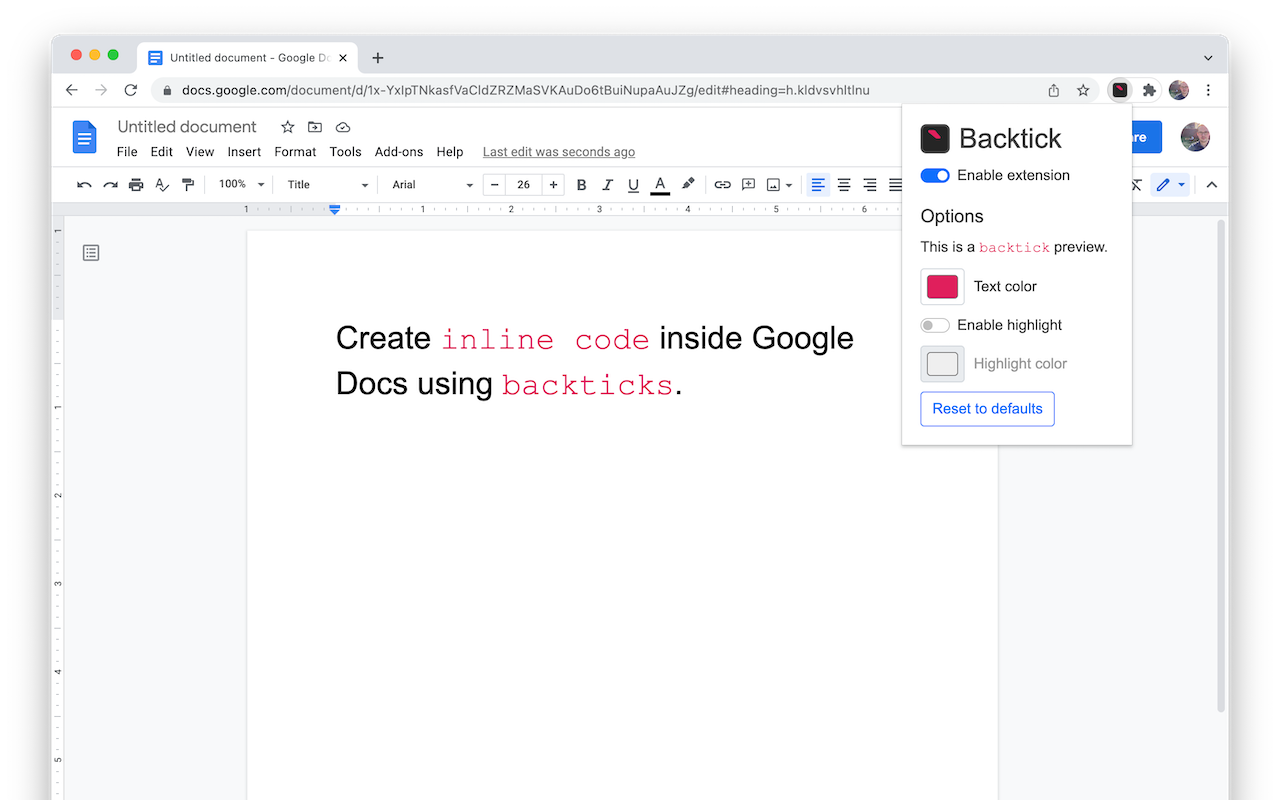The image size is (1280, 800).
Task: Turn on Enable highlight switch
Action: click(x=935, y=325)
